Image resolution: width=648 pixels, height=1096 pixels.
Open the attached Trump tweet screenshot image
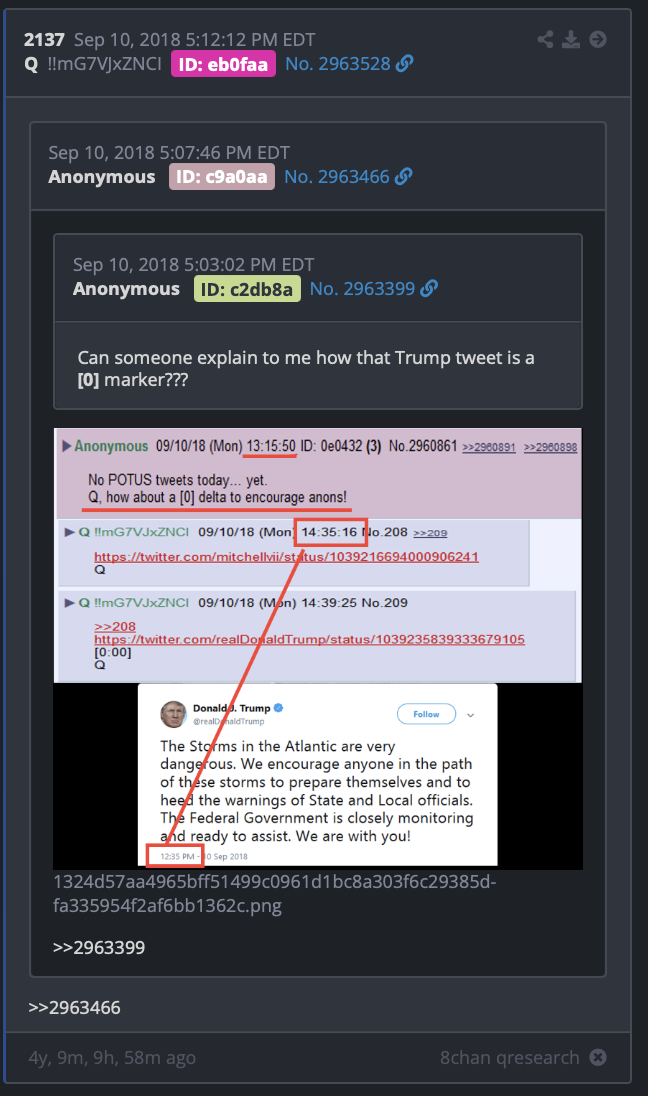pos(318,649)
